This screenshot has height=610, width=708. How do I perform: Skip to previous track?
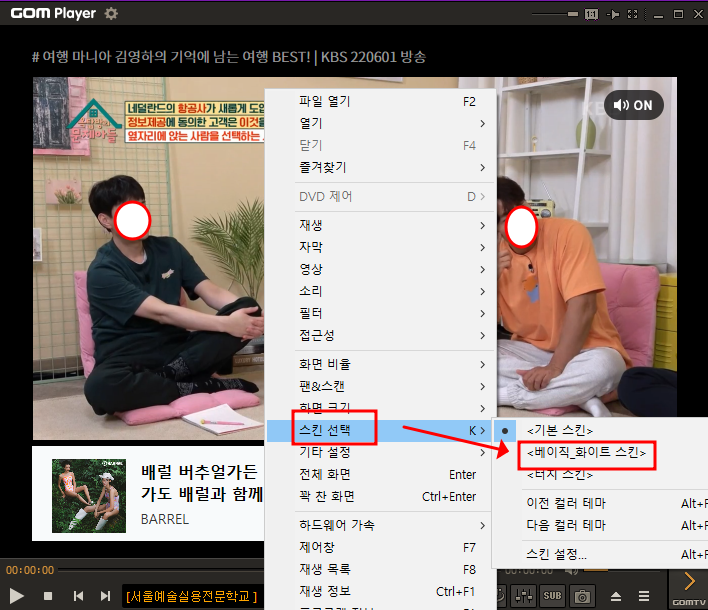78,596
